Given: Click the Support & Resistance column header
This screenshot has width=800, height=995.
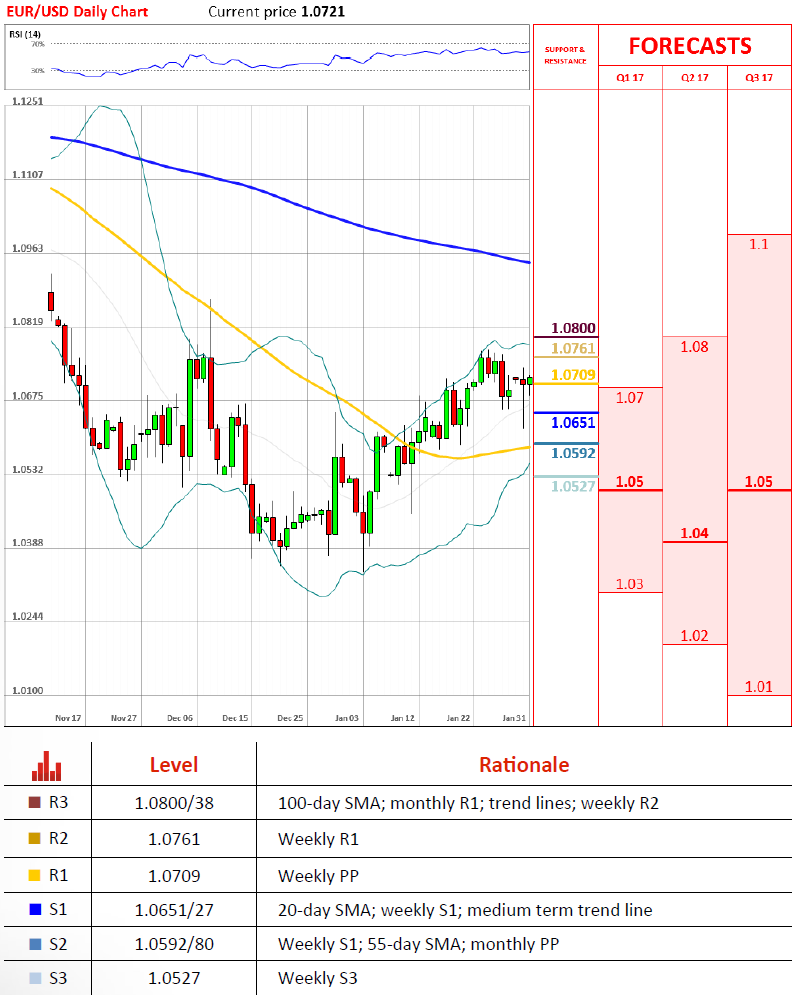Looking at the screenshot, I should tap(565, 55).
